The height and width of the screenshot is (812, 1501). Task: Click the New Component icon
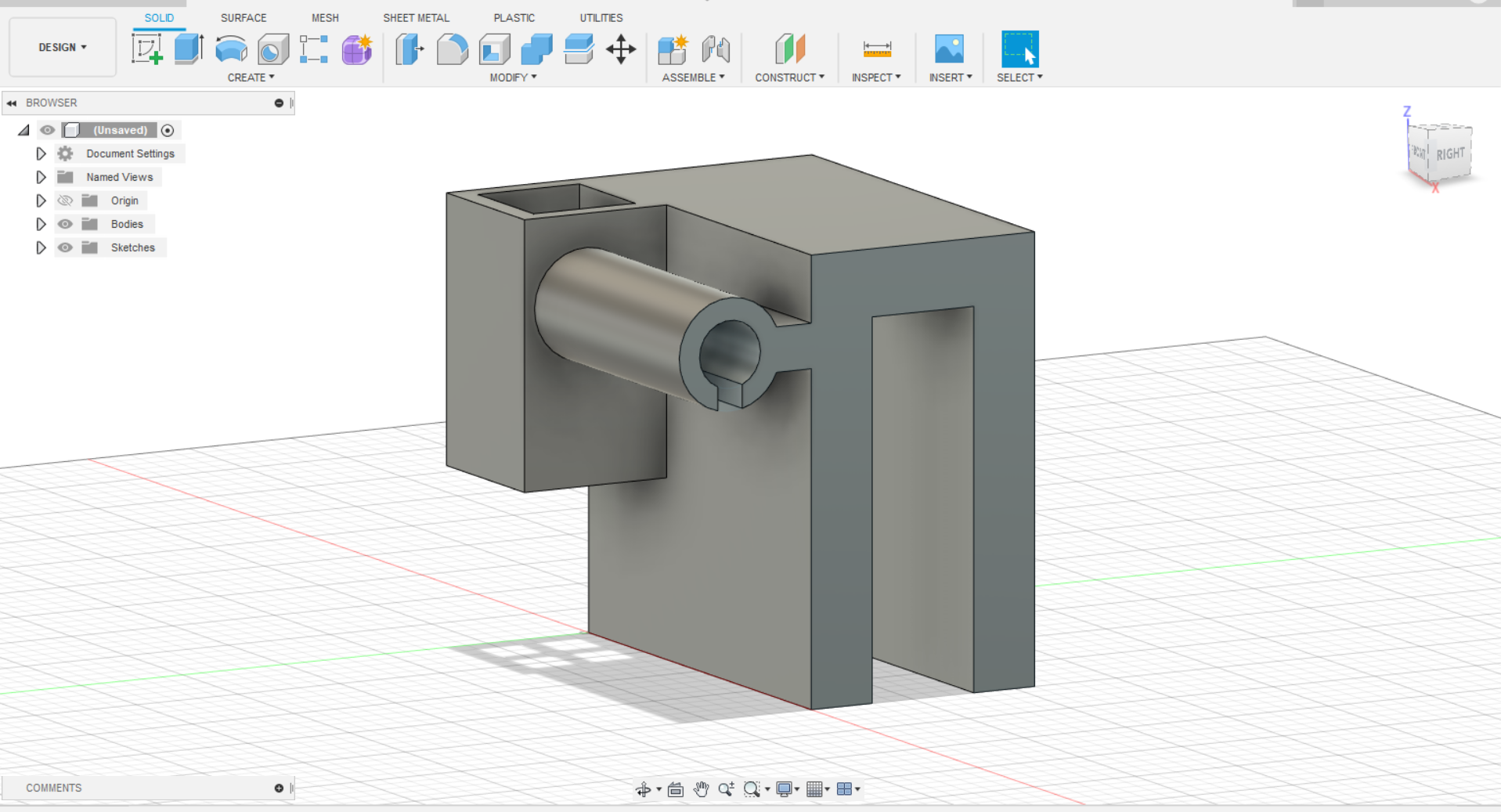click(x=673, y=49)
